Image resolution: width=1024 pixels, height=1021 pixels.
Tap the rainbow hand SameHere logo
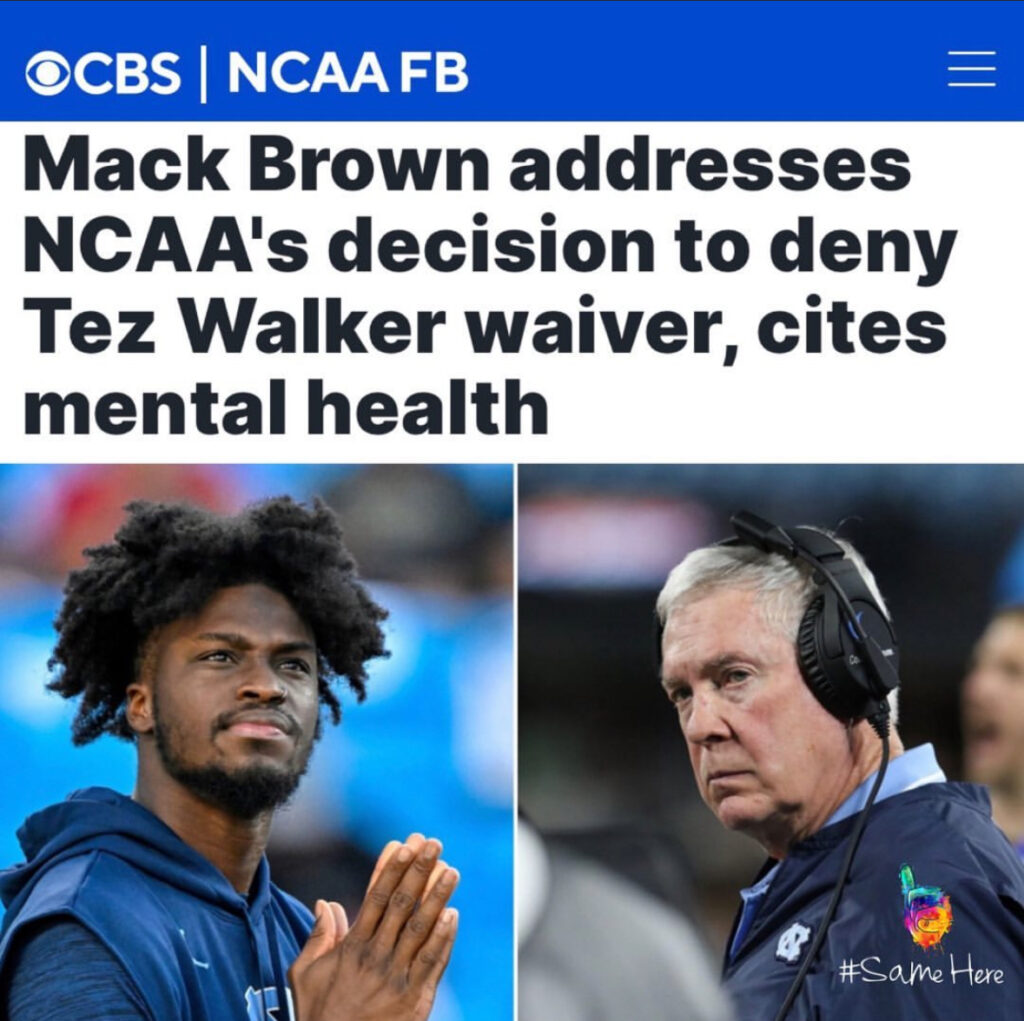(925, 908)
